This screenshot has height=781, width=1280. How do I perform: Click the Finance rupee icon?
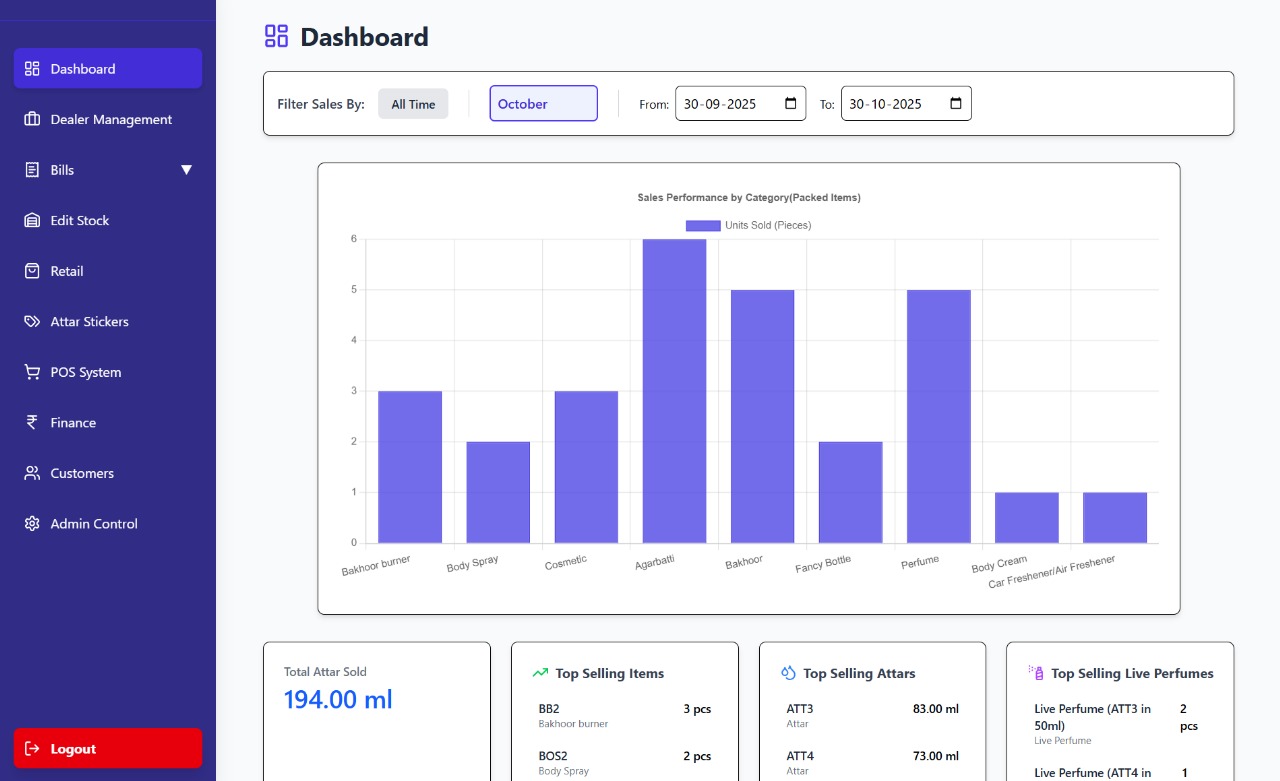point(32,423)
